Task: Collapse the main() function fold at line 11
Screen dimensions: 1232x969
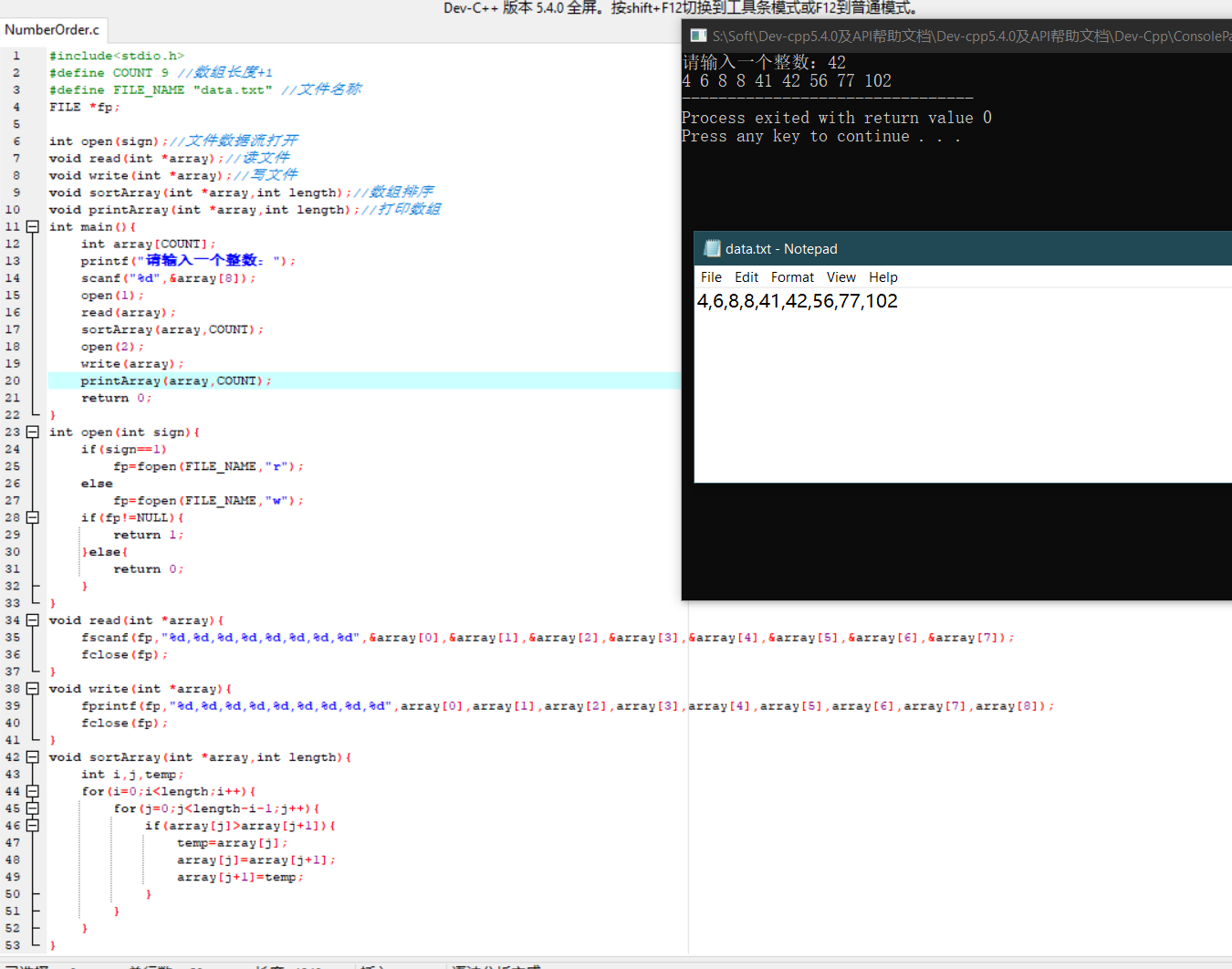Action: coord(33,226)
